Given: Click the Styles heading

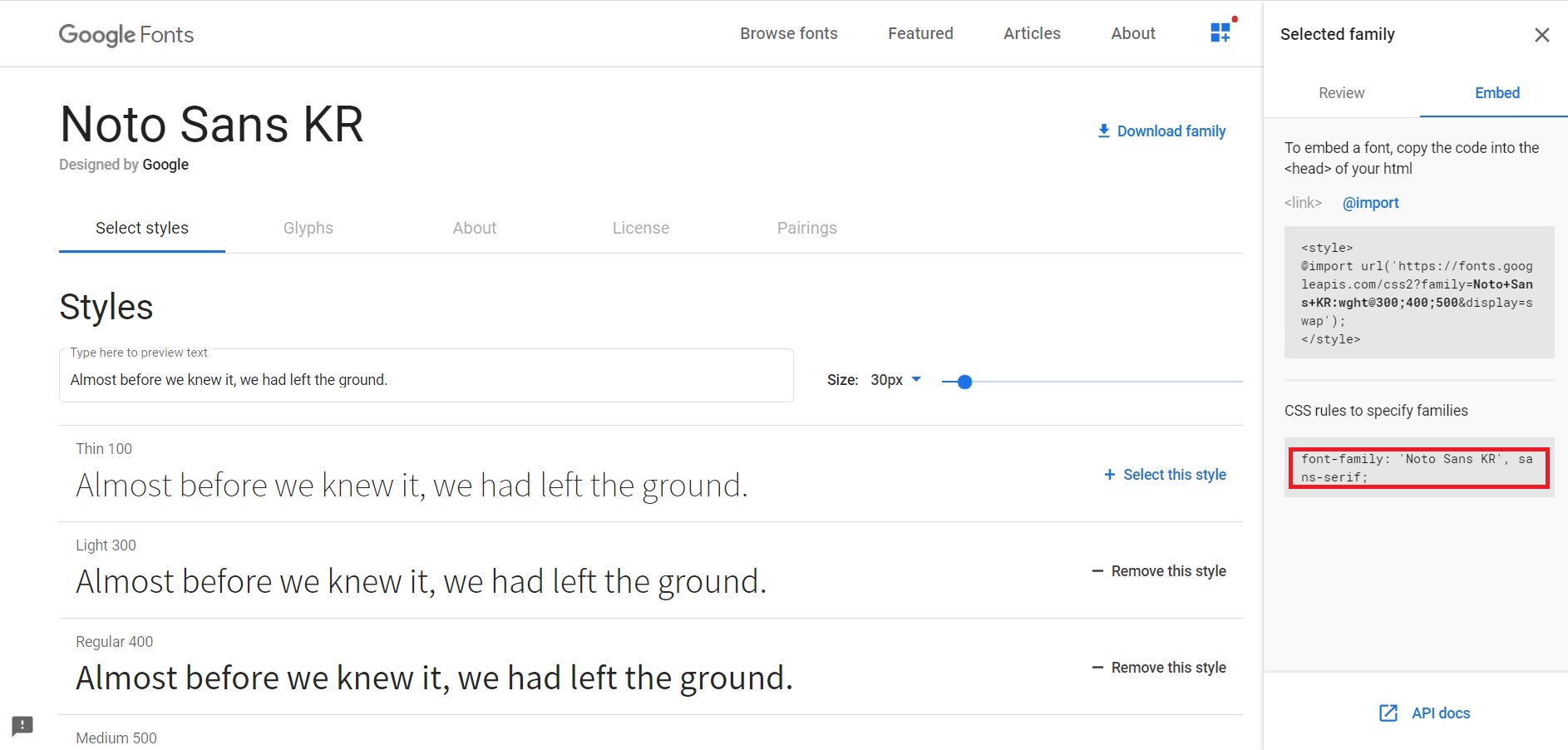Looking at the screenshot, I should click(x=106, y=307).
